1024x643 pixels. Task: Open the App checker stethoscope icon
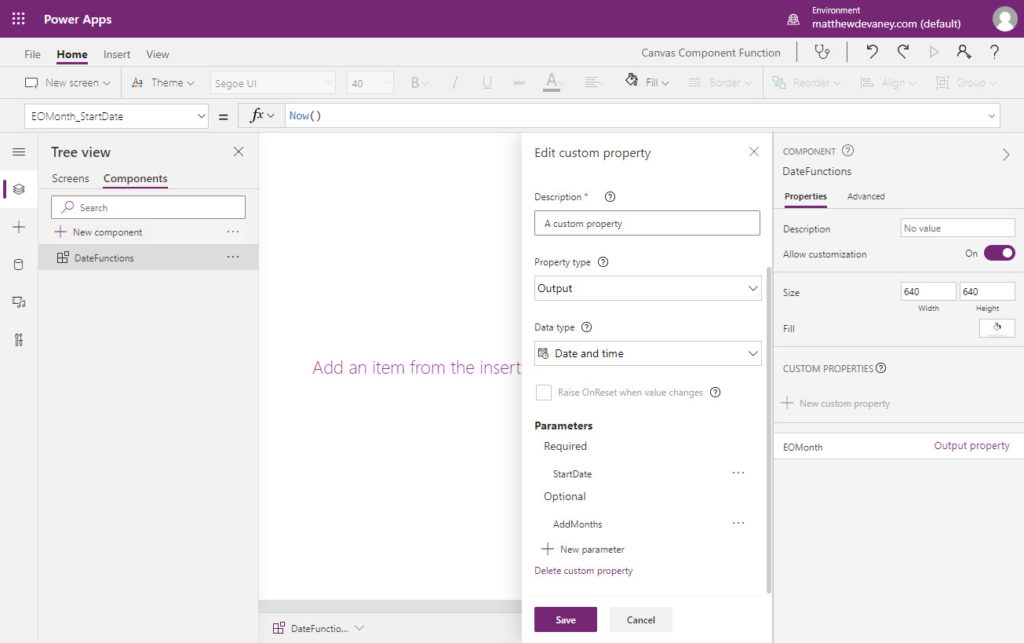tap(822, 52)
